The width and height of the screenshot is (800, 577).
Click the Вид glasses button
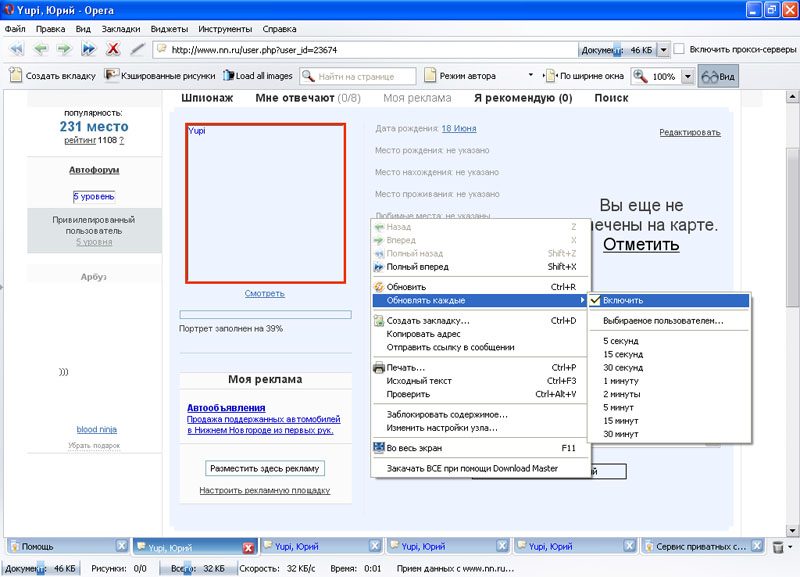[718, 77]
